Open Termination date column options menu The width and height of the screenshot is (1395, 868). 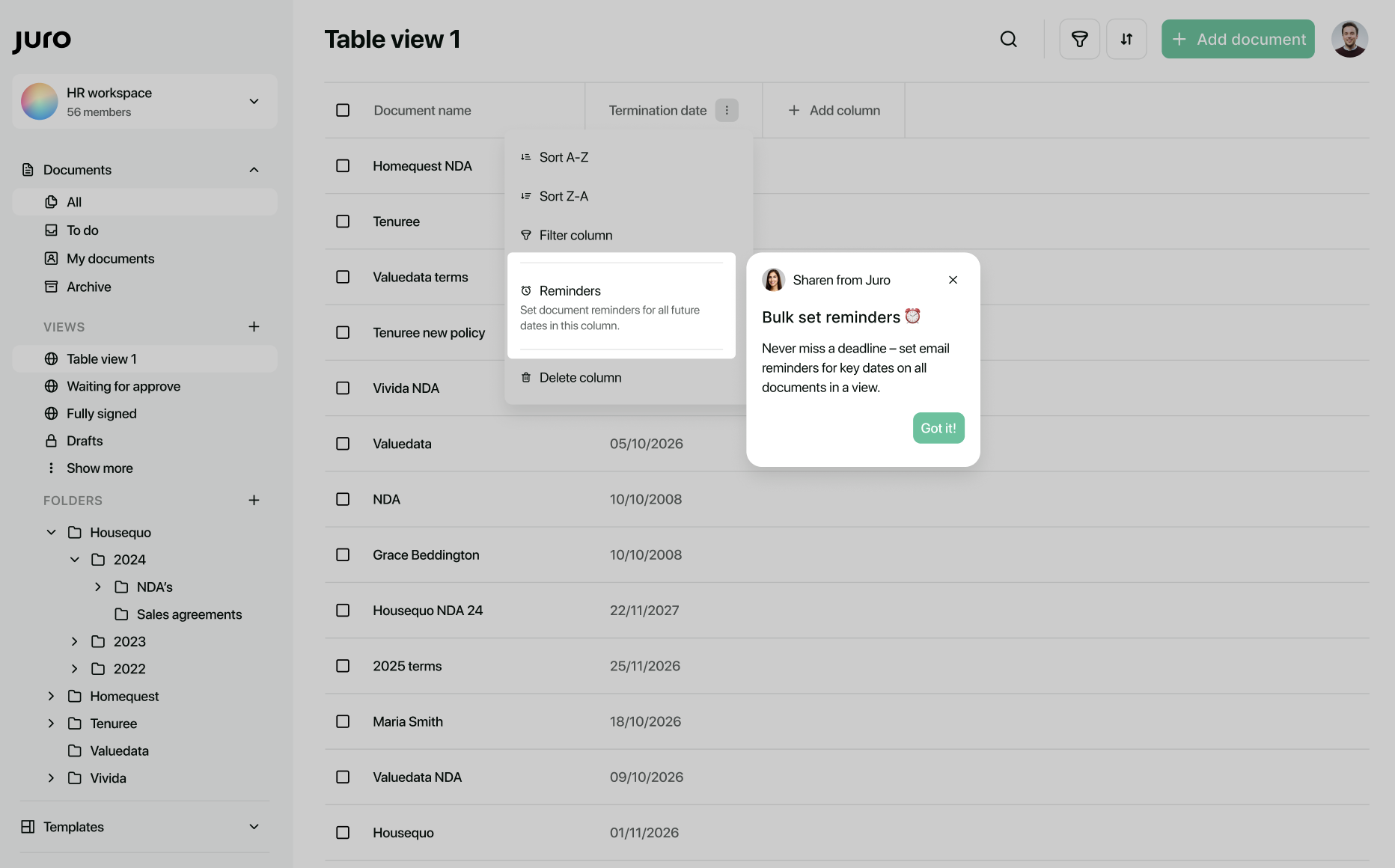727,110
